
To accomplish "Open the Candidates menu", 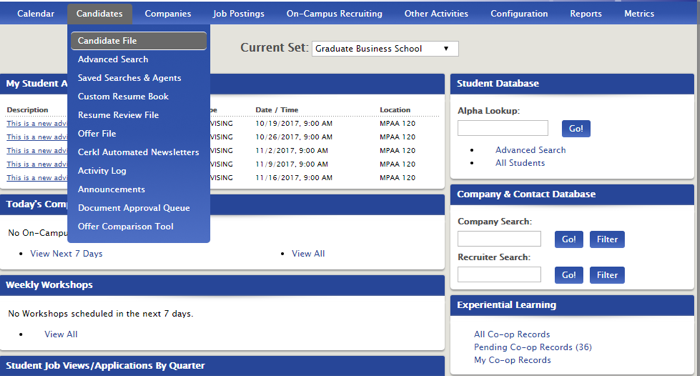I will [100, 14].
